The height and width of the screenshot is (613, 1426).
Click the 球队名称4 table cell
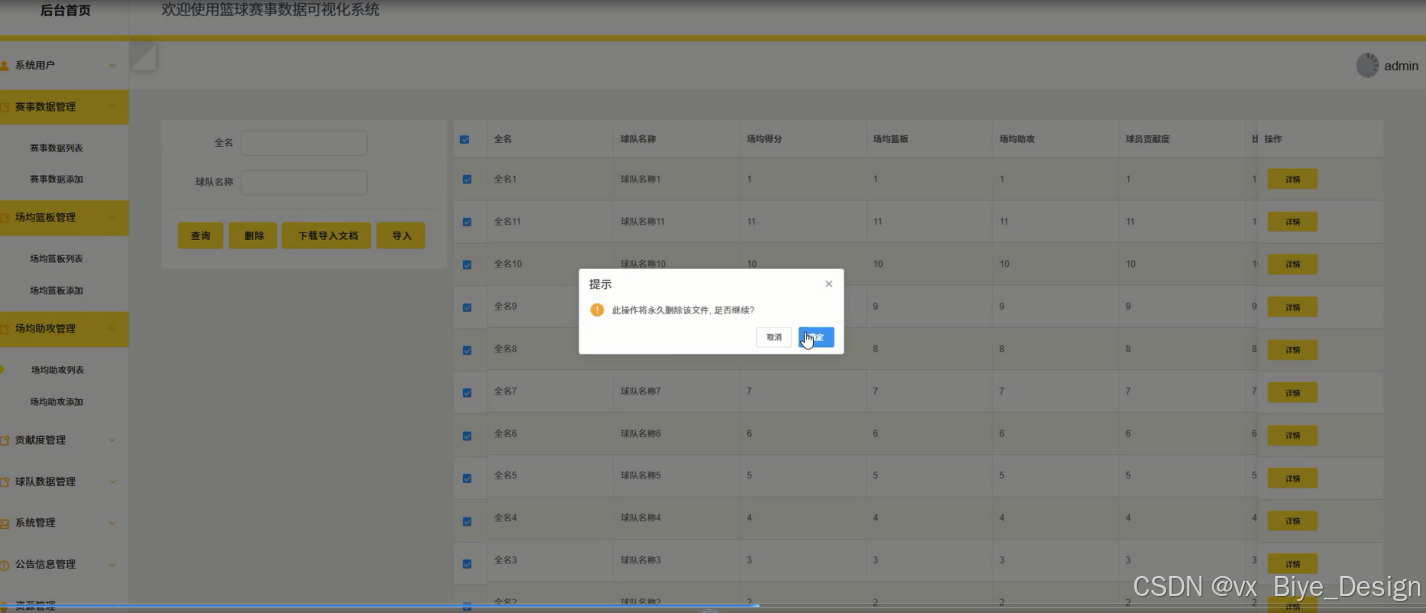[x=640, y=518]
